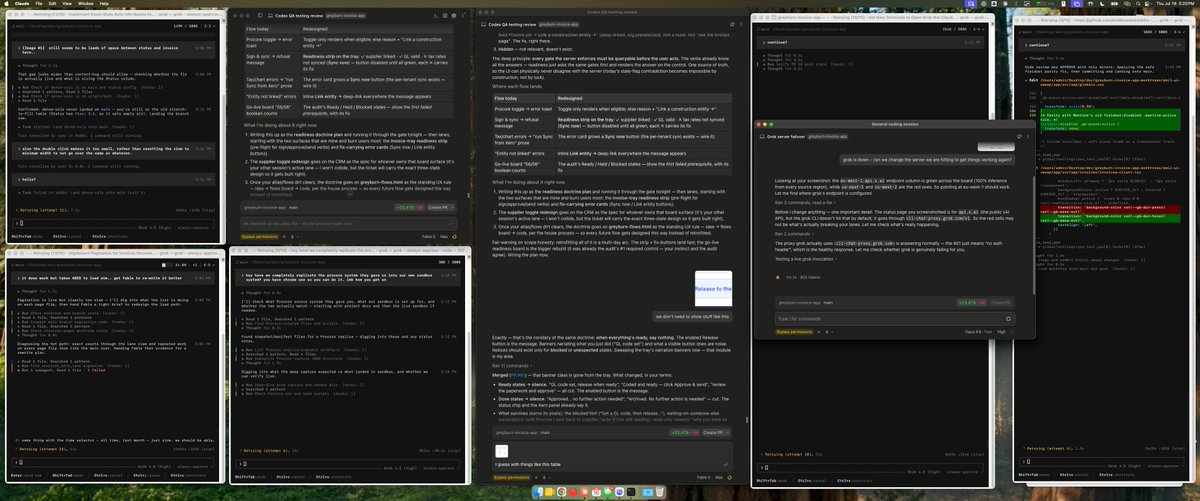Image resolution: width=1200 pixels, height=501 pixels.
Task: Focus the message box containing 'I guess with things like this table'
Action: coord(612,457)
